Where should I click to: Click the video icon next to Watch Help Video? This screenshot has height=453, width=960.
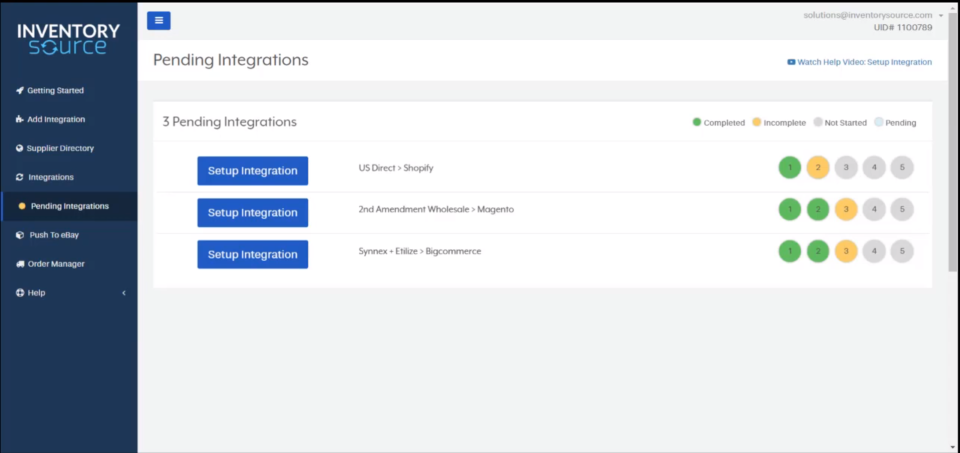(x=791, y=62)
